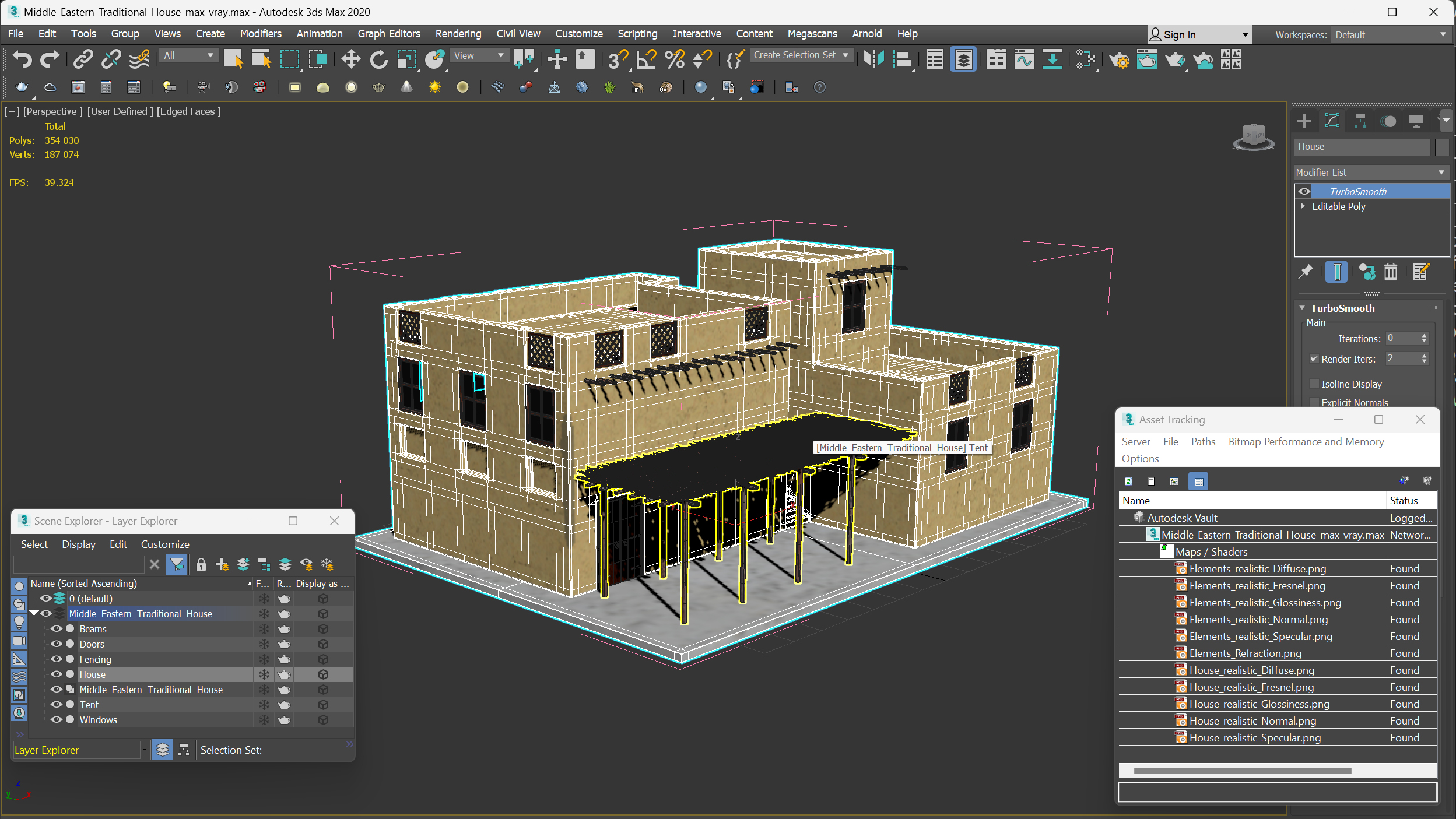Open the Motion command panel tab
The image size is (1456, 819).
pyautogui.click(x=1388, y=121)
